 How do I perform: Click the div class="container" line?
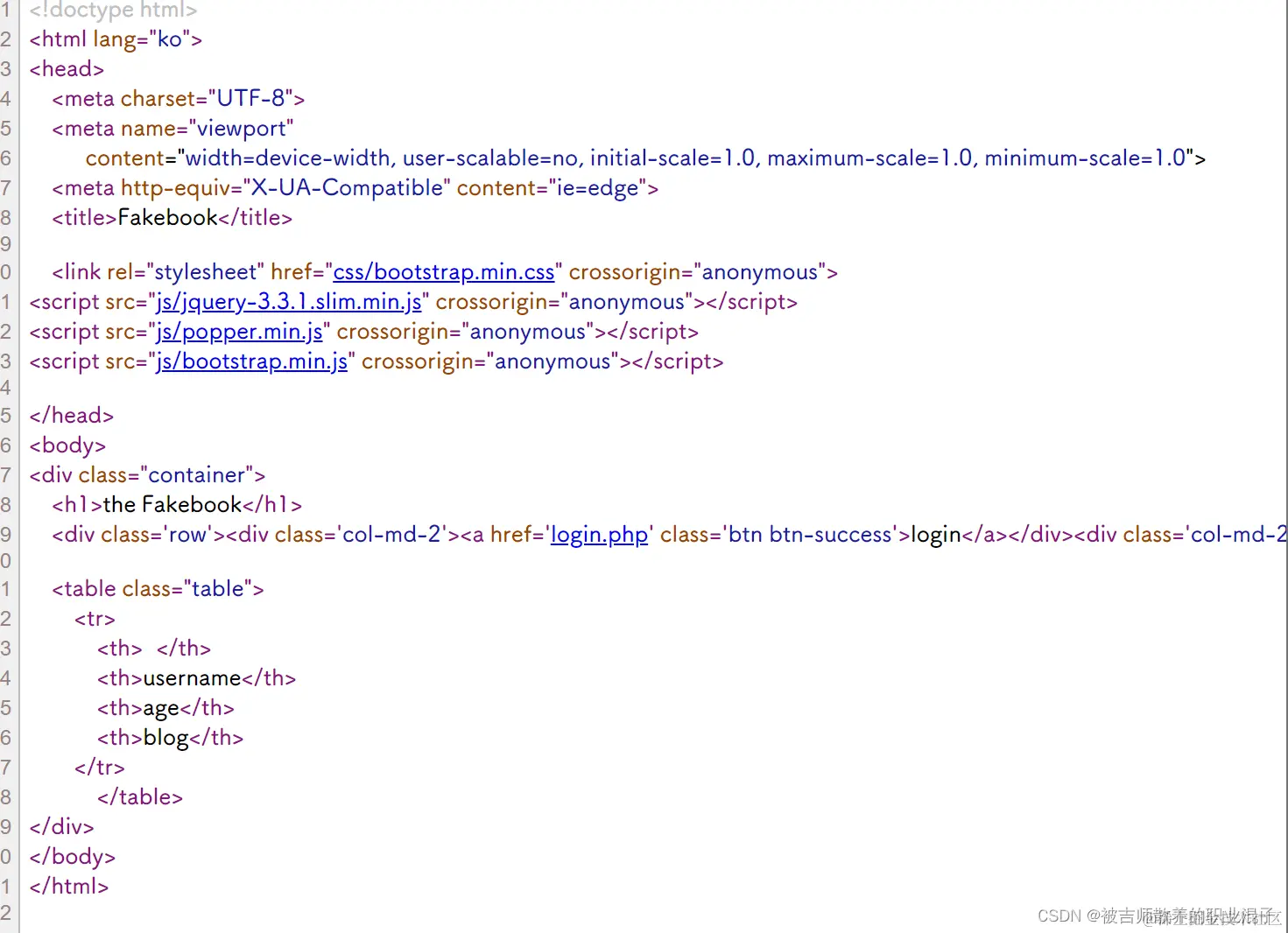148,475
